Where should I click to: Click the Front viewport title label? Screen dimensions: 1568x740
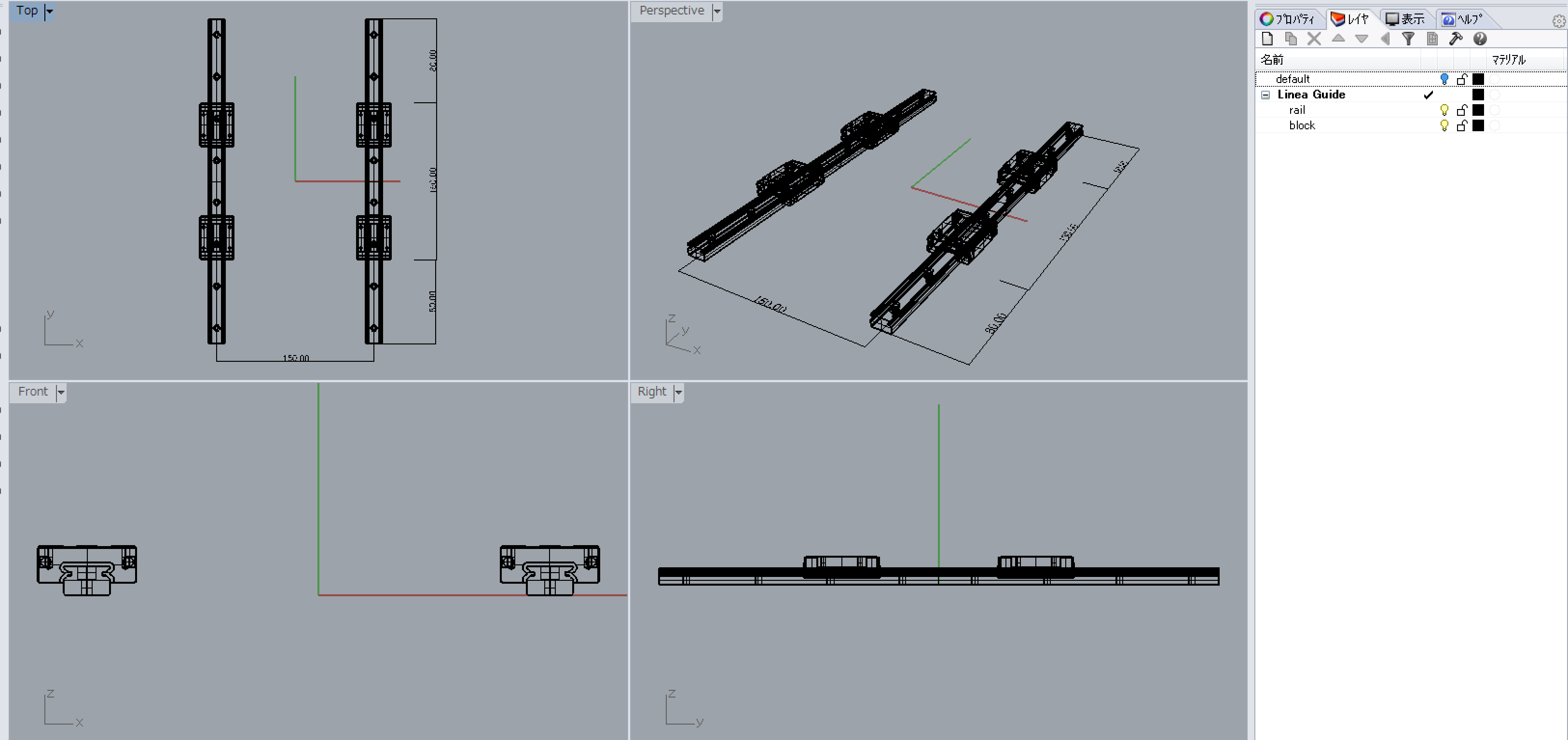coord(33,391)
